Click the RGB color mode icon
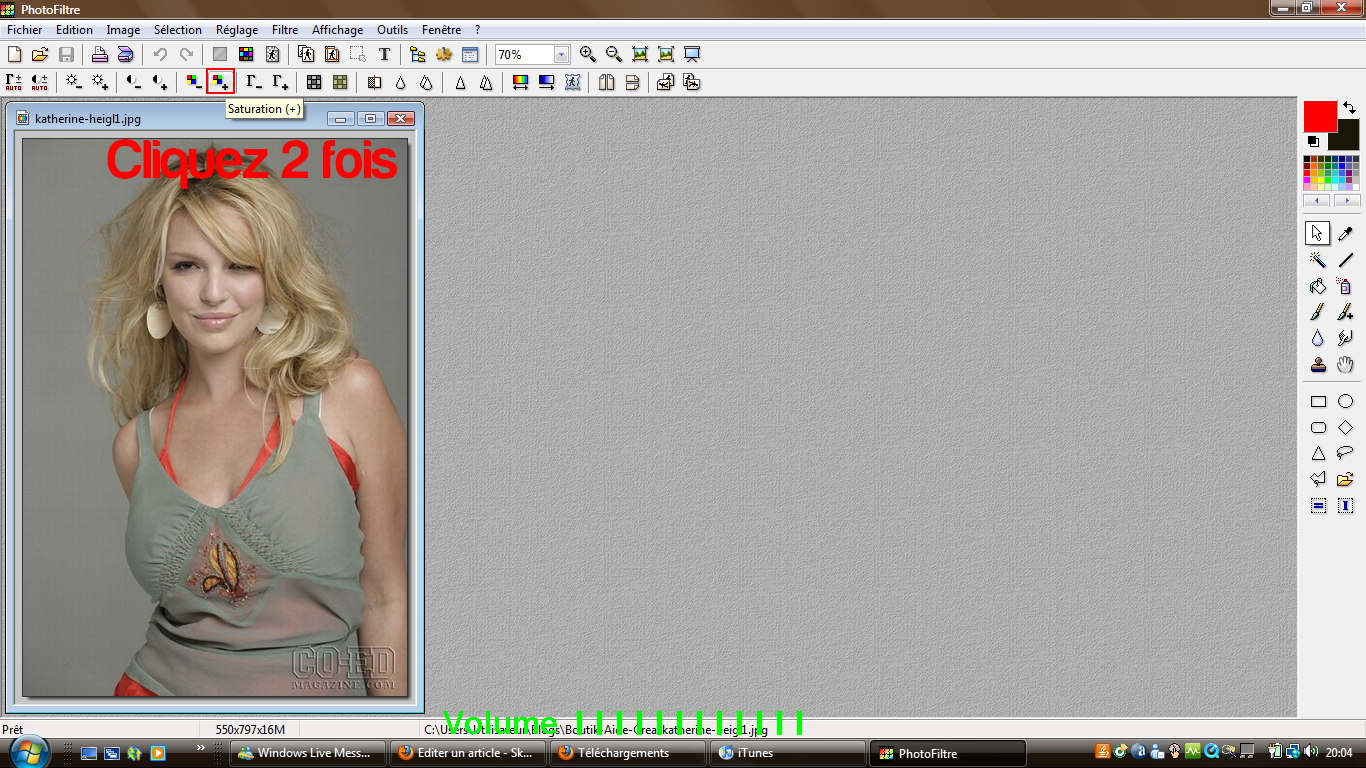The width and height of the screenshot is (1366, 768). click(x=246, y=55)
